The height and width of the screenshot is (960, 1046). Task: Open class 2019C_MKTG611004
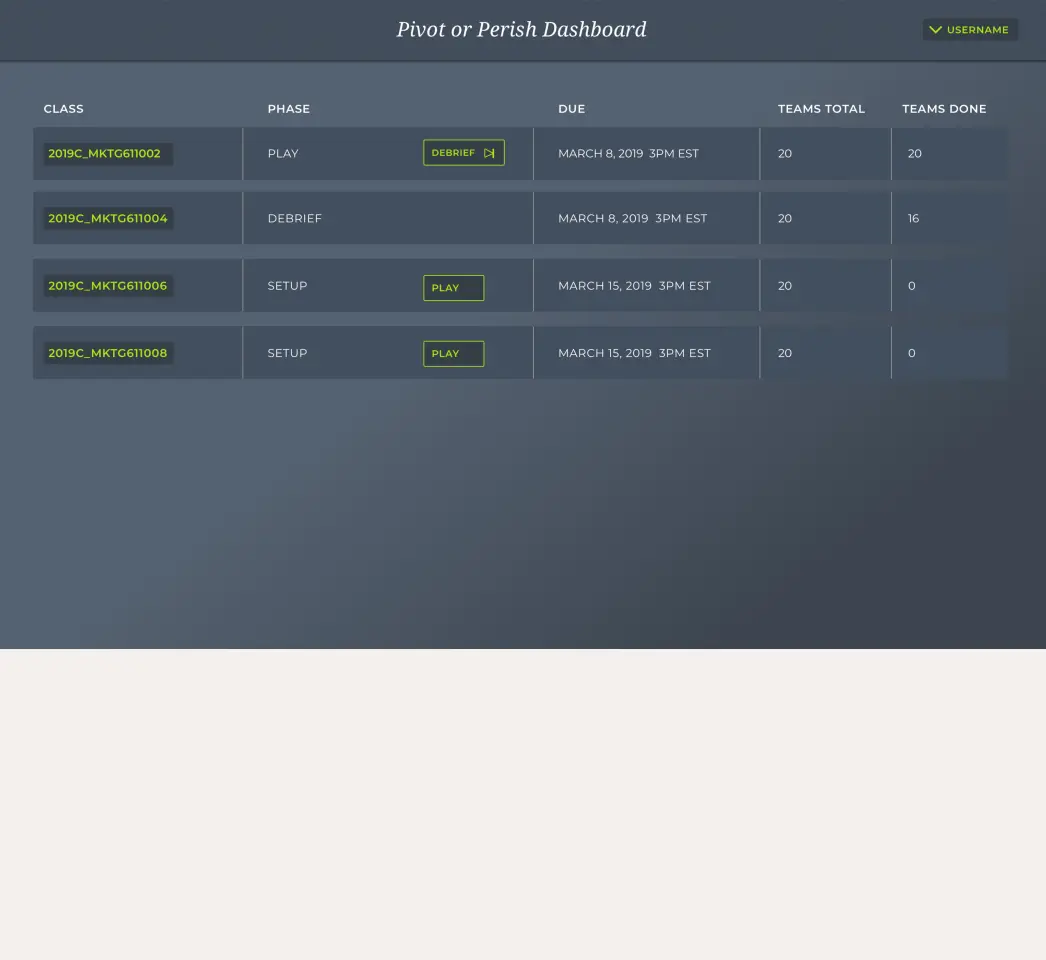[108, 218]
